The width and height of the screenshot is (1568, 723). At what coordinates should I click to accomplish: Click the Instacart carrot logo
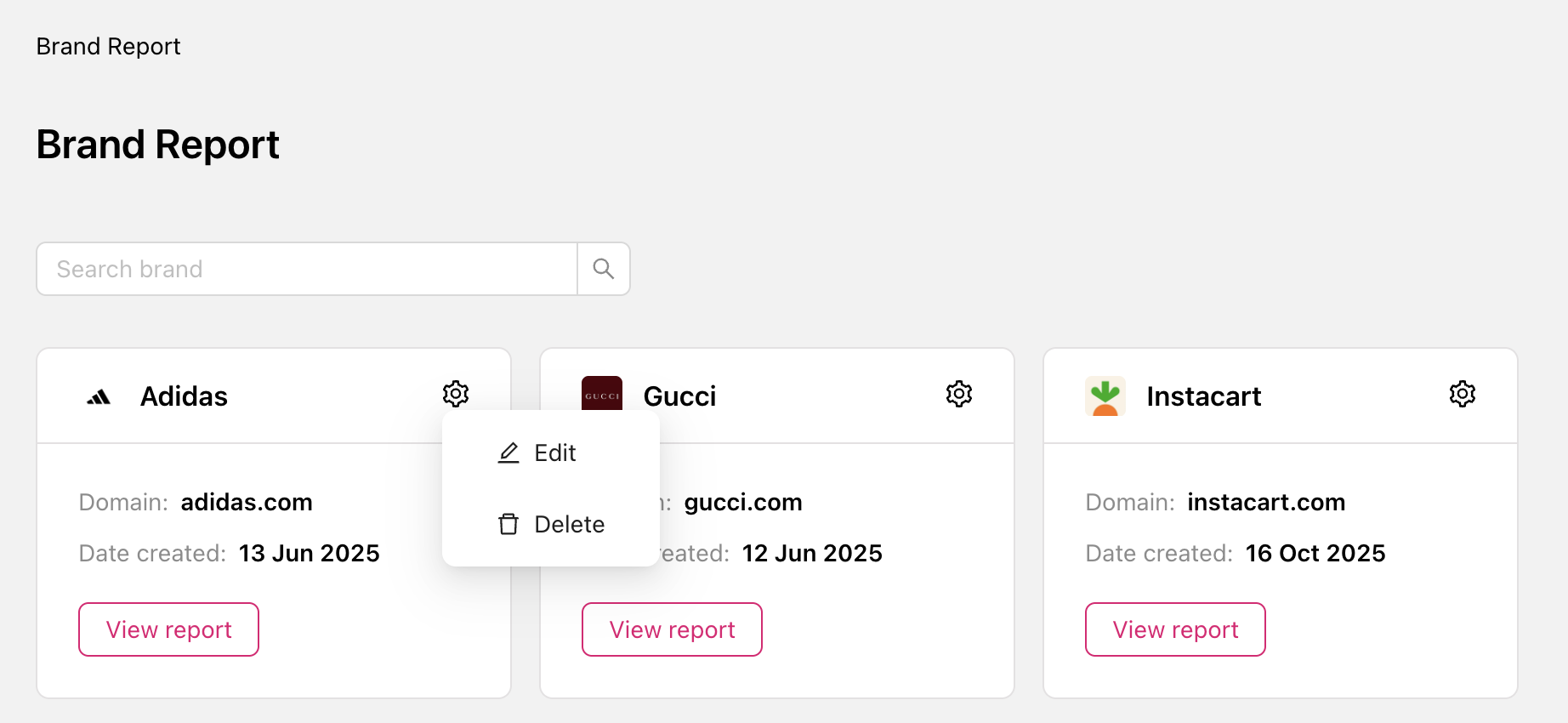click(x=1105, y=396)
